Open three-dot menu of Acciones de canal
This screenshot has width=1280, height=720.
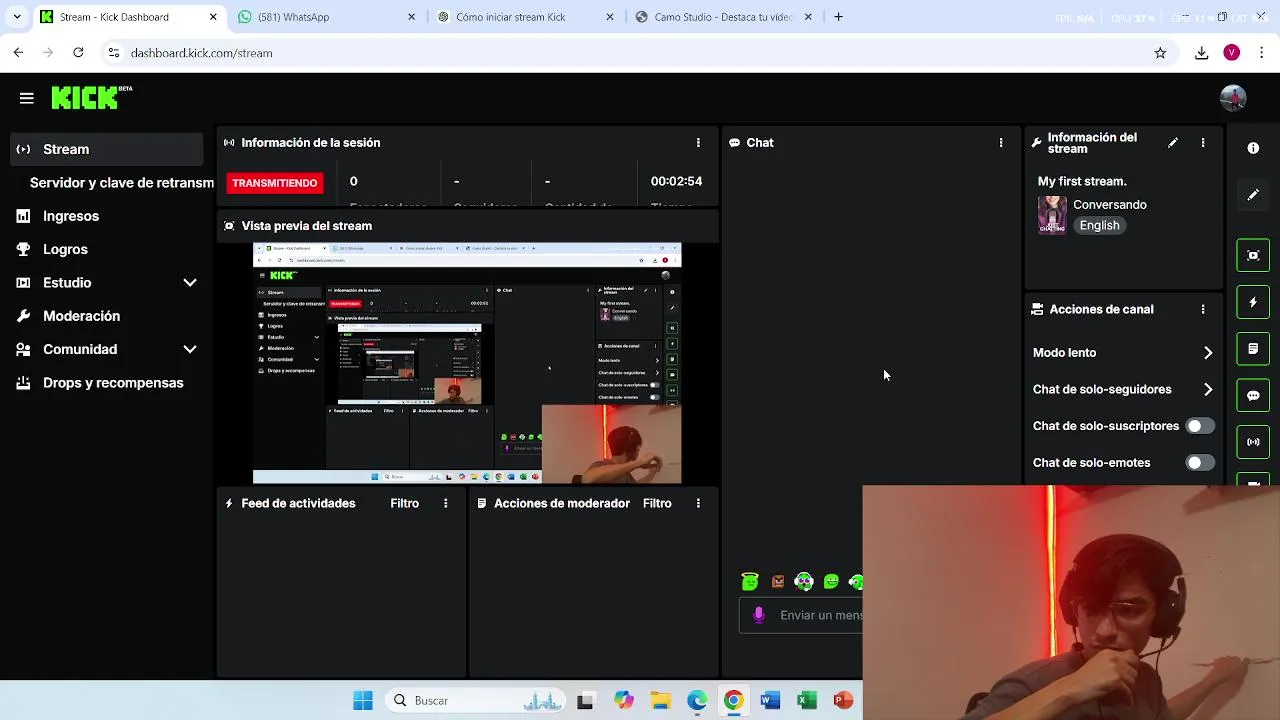point(1203,310)
